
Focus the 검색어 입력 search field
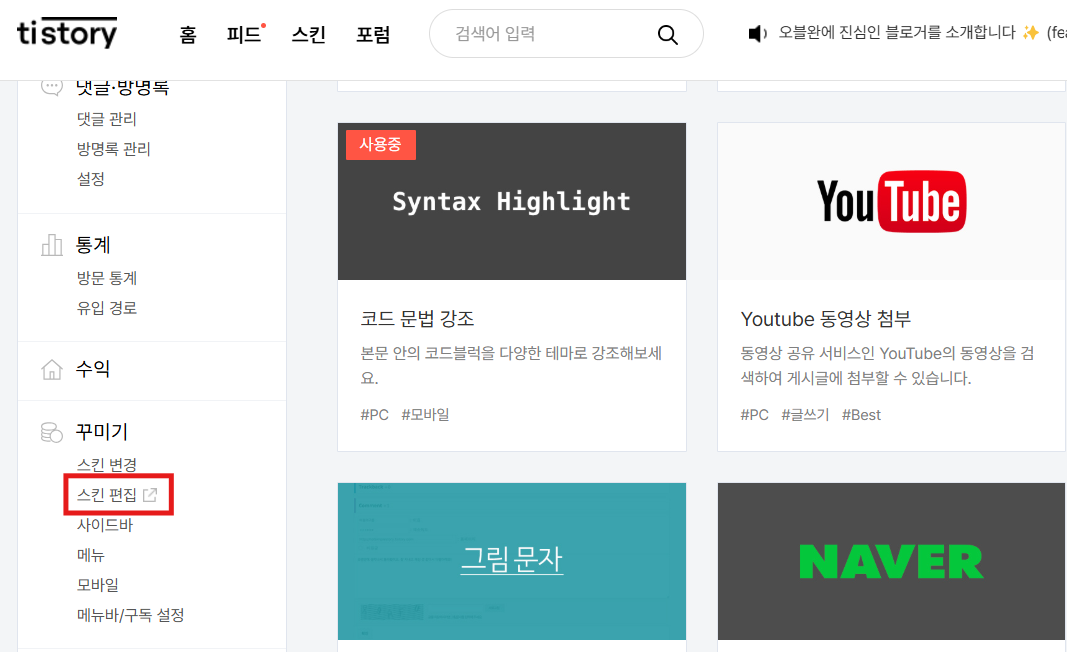tap(566, 33)
